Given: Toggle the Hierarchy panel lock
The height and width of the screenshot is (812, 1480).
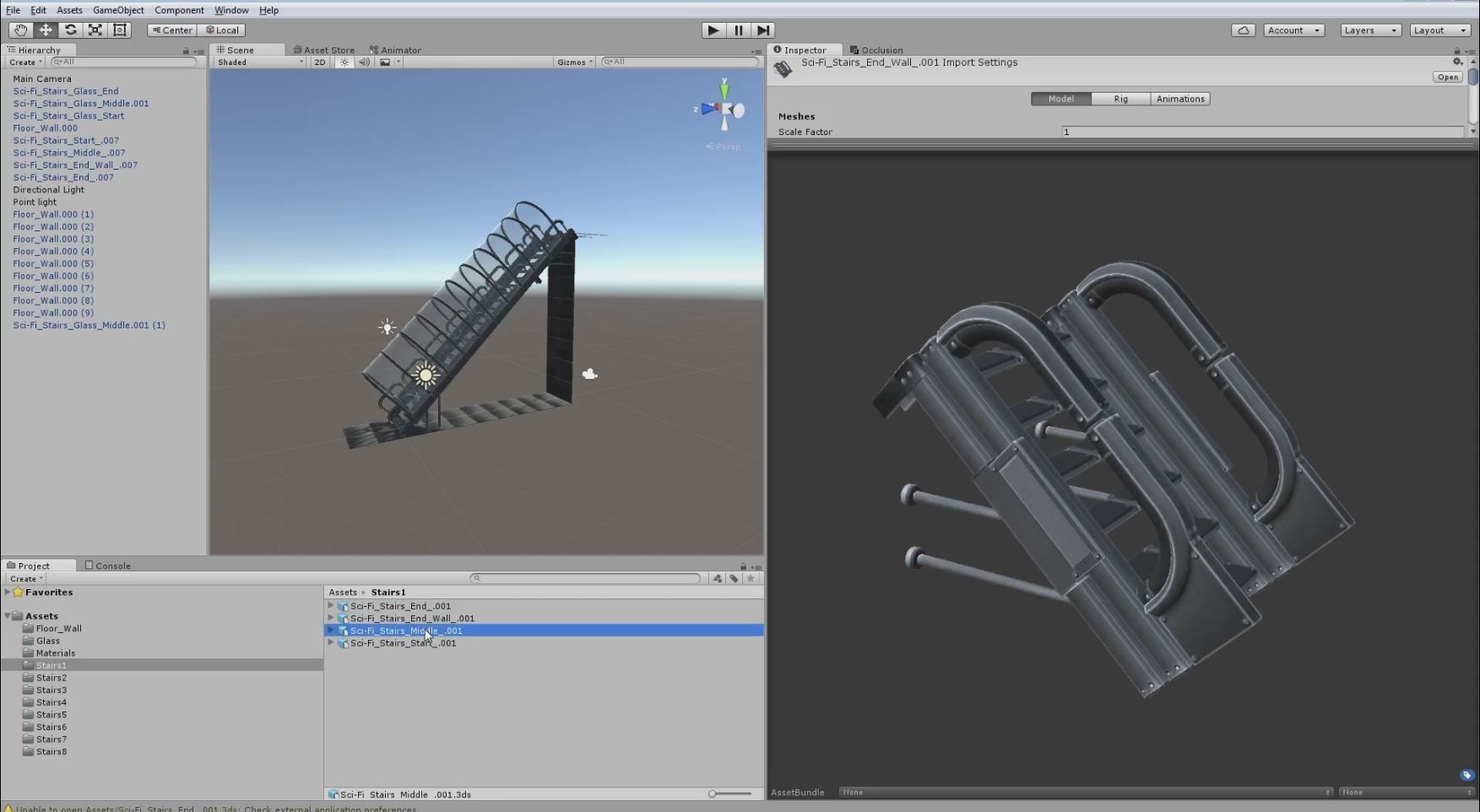Looking at the screenshot, I should pyautogui.click(x=186, y=51).
